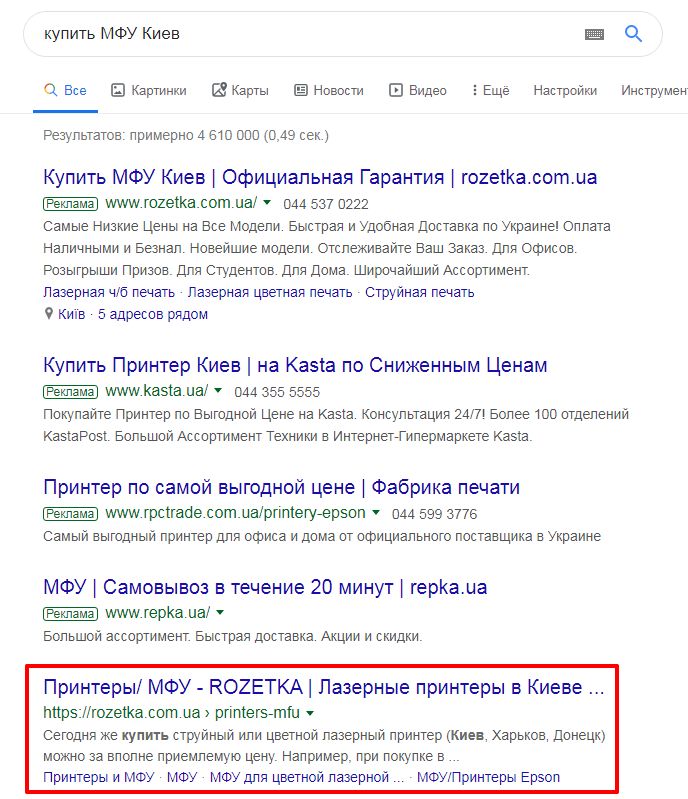Image resolution: width=688 pixels, height=799 pixels.
Task: Open sitelink МФУ для цветной лазерной
Action: pos(307,778)
